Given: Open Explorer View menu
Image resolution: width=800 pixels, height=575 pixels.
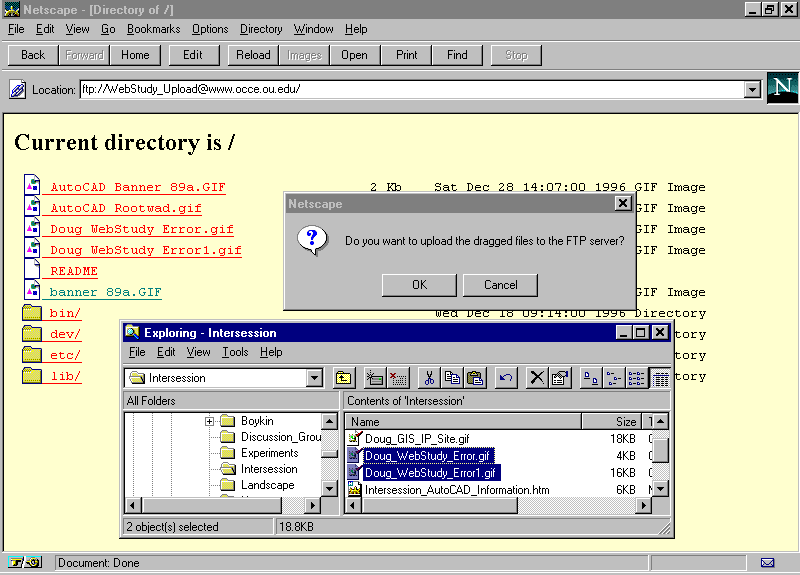Looking at the screenshot, I should [x=198, y=352].
